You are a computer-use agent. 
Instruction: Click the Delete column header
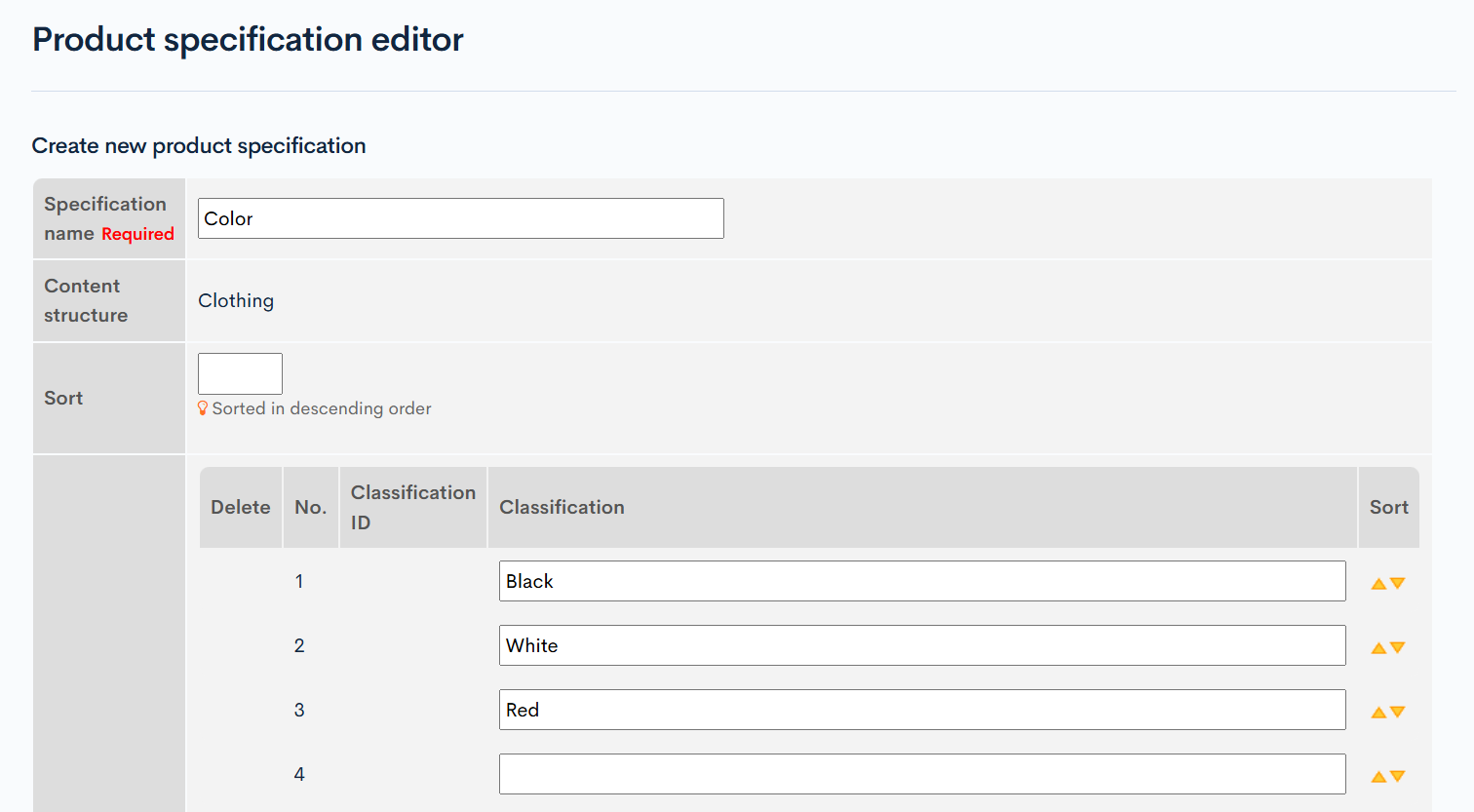(241, 507)
